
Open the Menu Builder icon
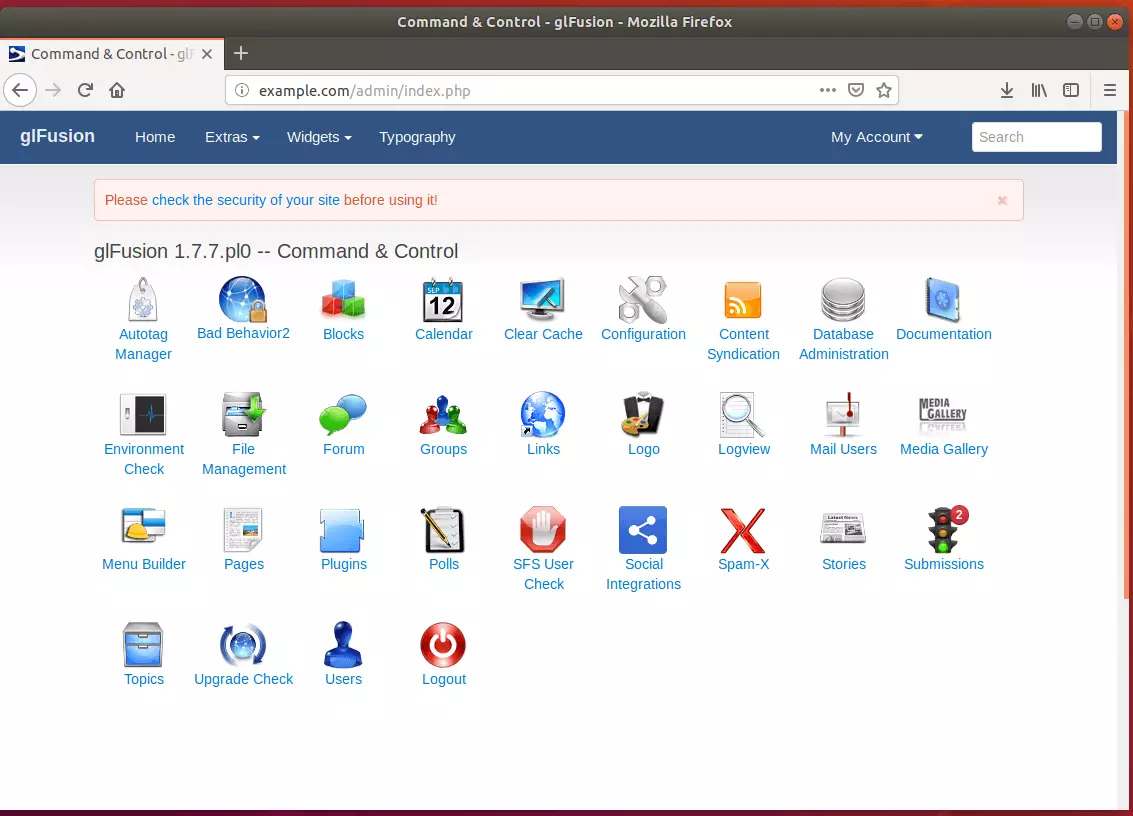(x=143, y=525)
